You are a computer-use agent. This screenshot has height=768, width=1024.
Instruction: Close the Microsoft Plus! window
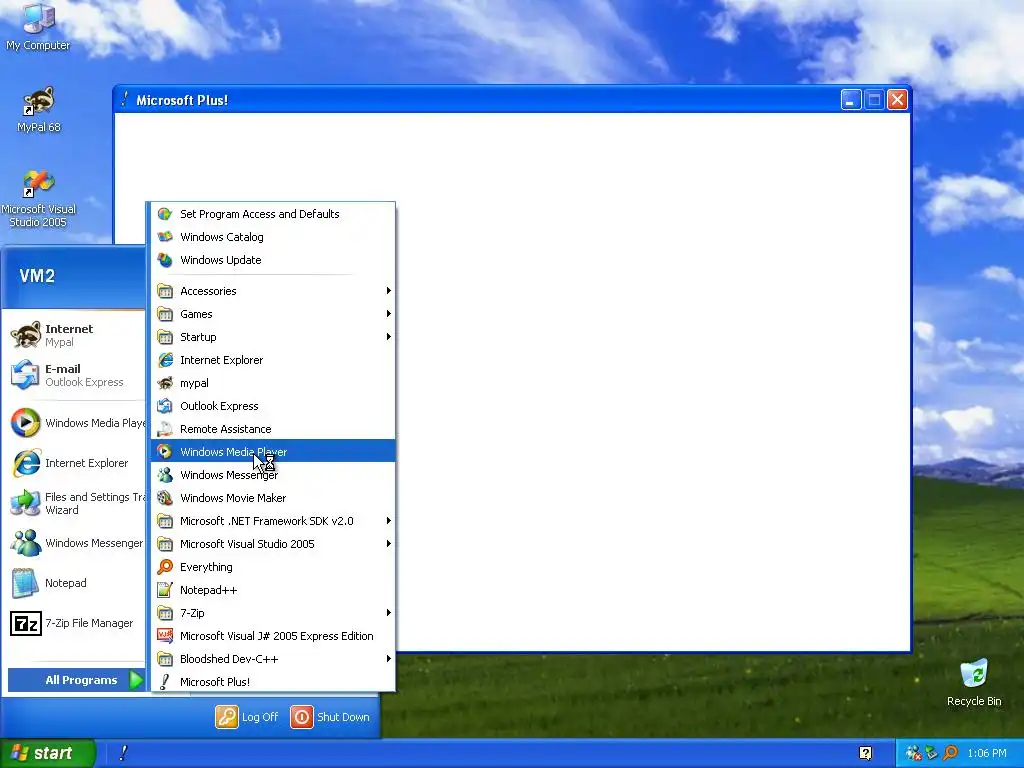[897, 100]
